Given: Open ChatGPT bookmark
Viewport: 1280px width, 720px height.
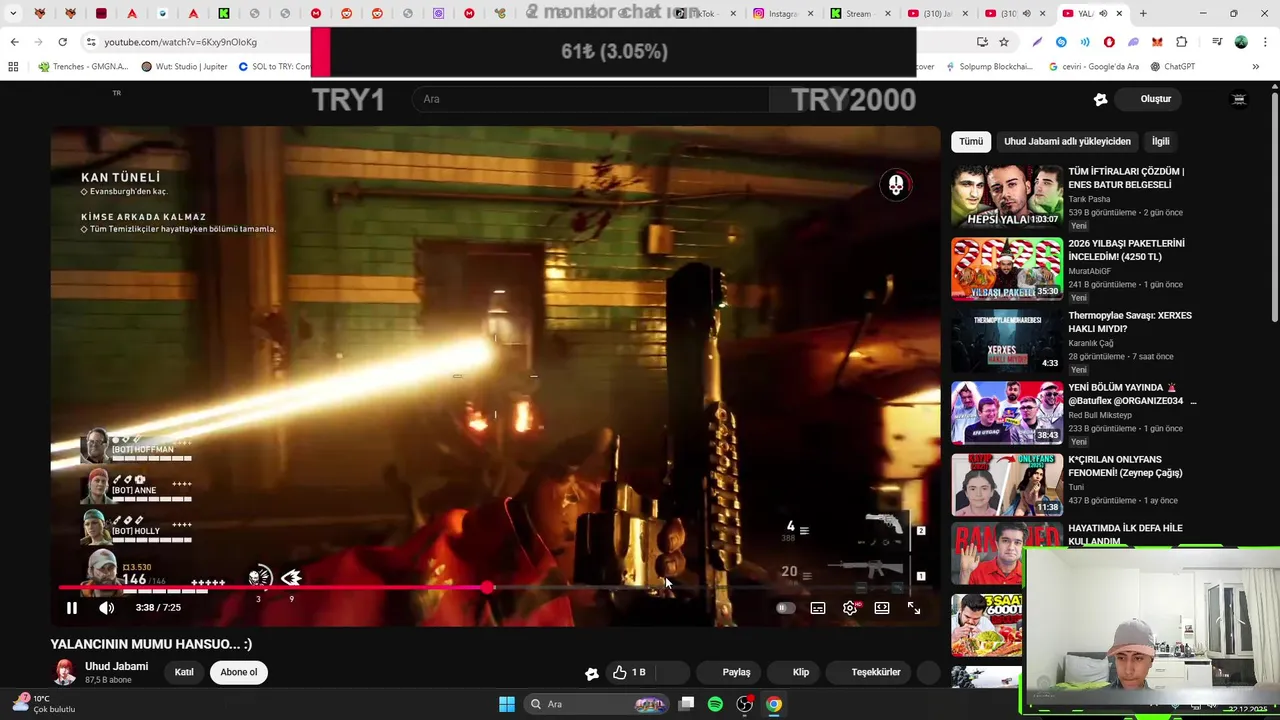Looking at the screenshot, I should (1172, 67).
